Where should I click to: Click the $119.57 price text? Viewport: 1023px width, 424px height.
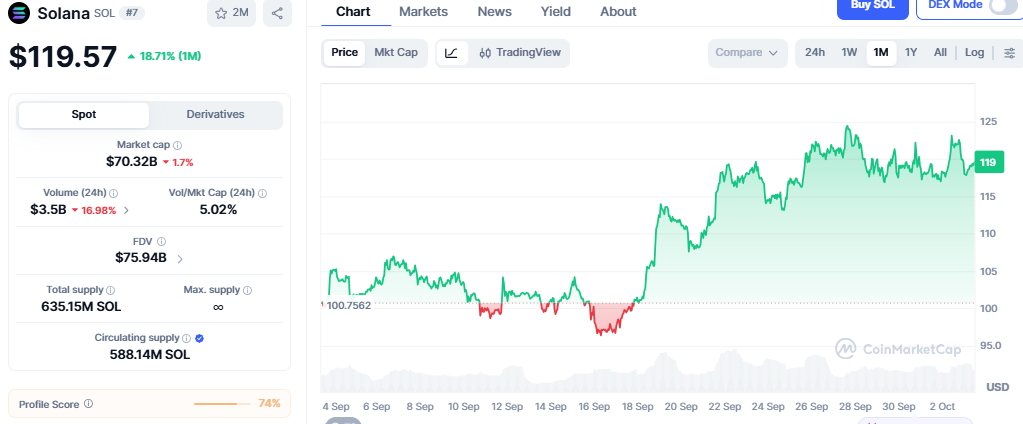click(x=63, y=57)
